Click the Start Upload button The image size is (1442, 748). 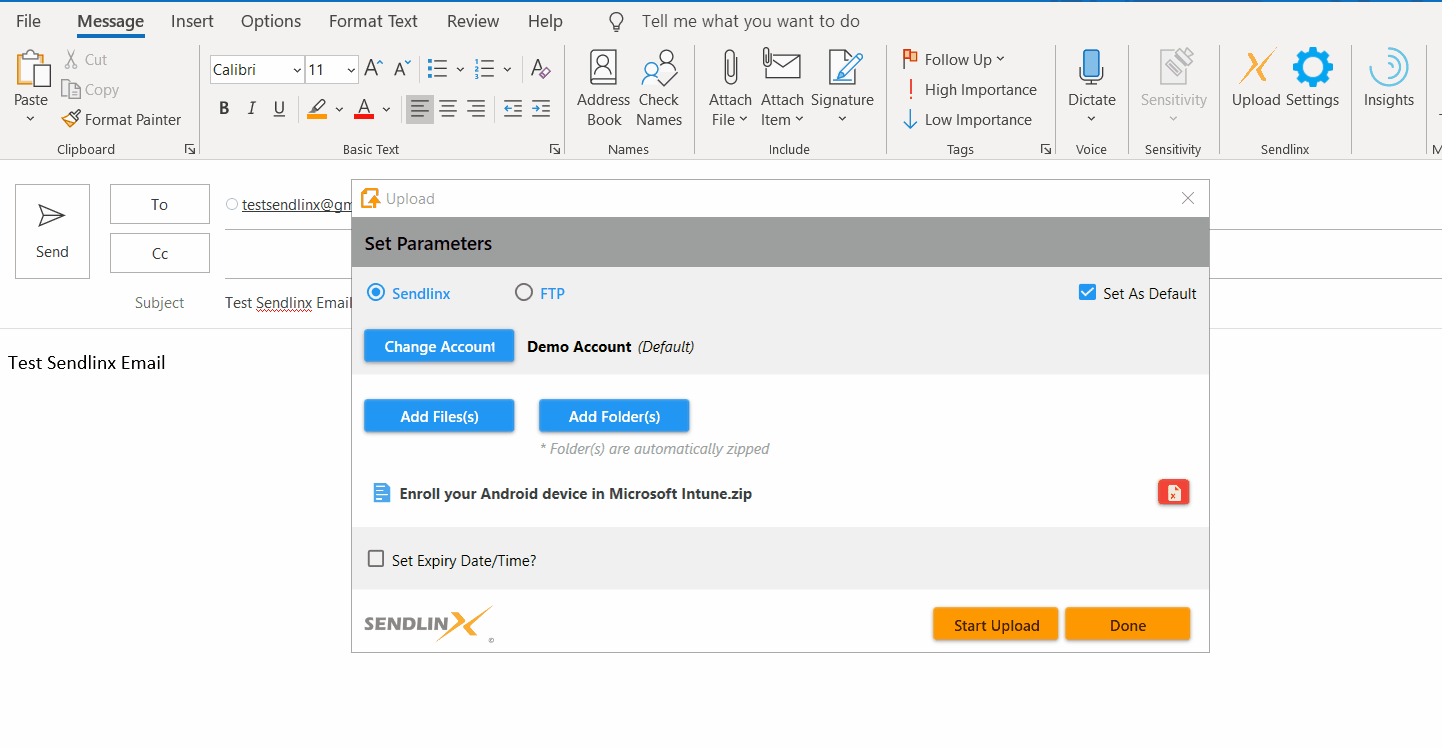point(996,625)
